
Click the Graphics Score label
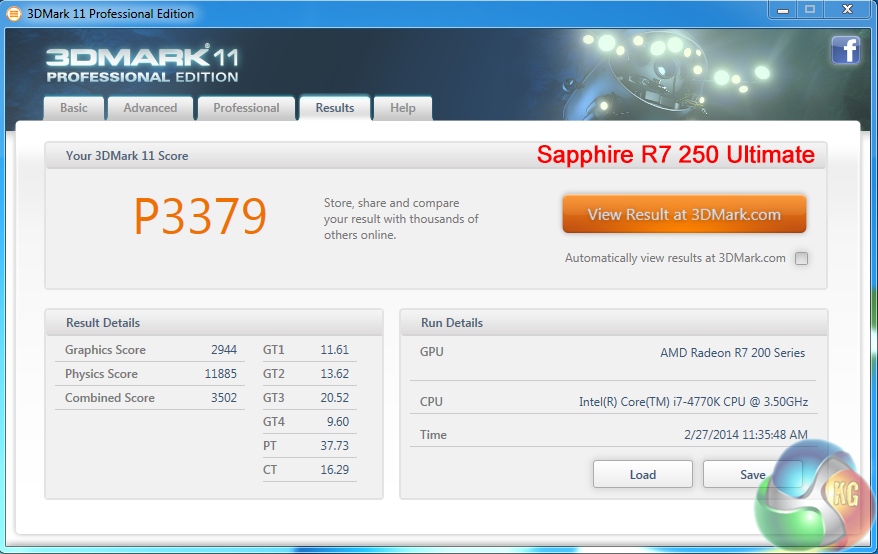click(105, 350)
